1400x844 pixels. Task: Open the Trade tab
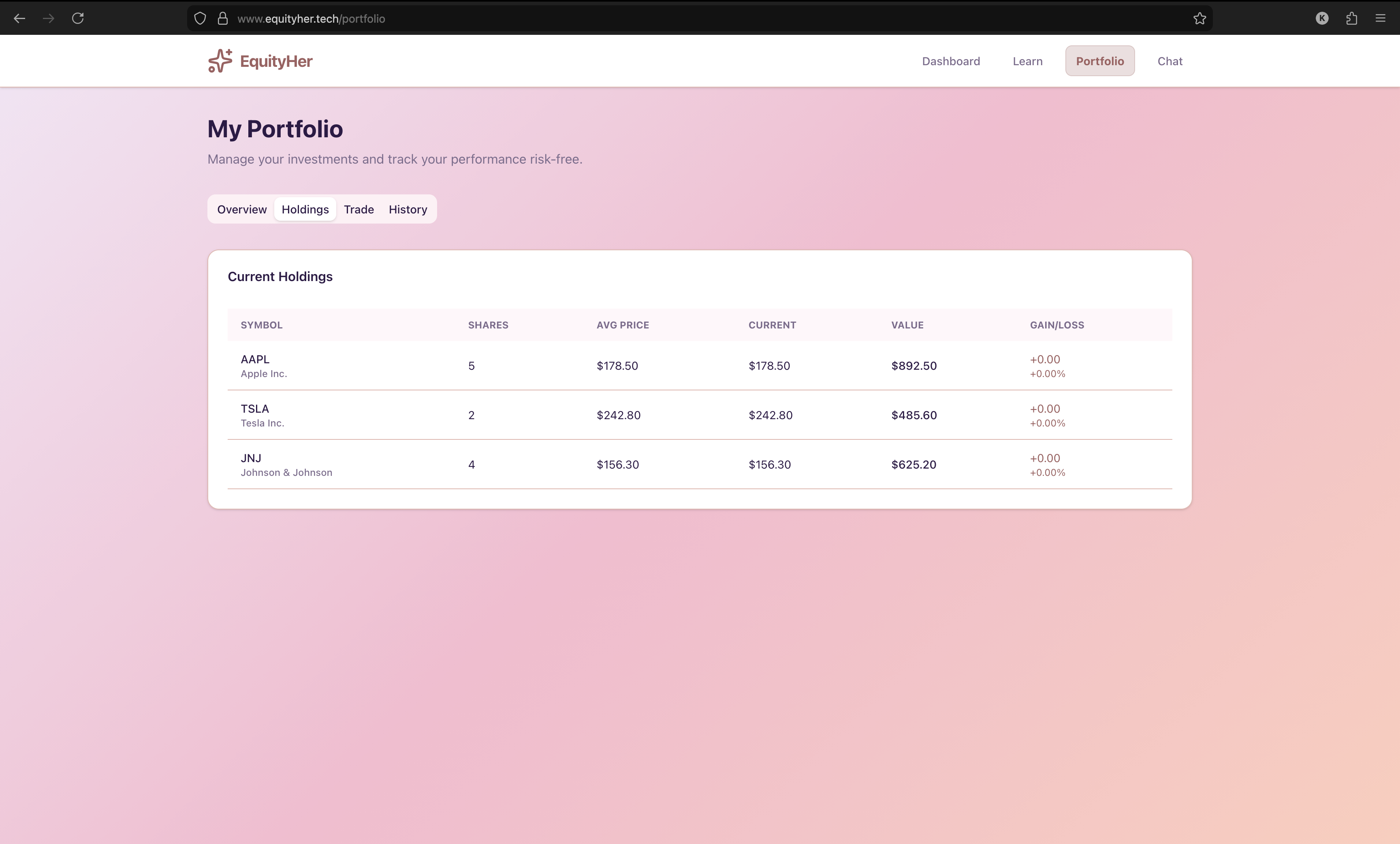(359, 209)
